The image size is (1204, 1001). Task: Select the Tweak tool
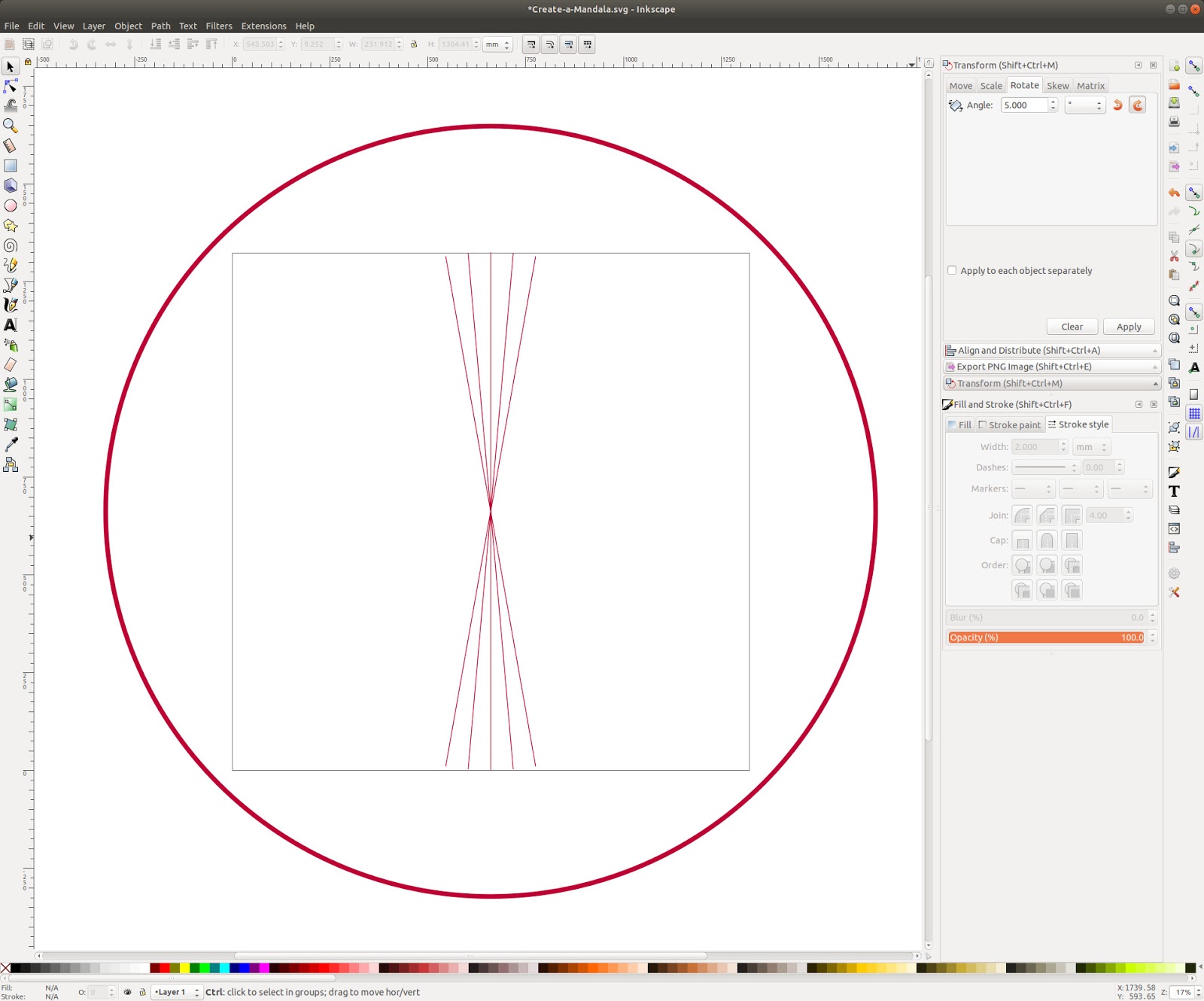pos(11,106)
